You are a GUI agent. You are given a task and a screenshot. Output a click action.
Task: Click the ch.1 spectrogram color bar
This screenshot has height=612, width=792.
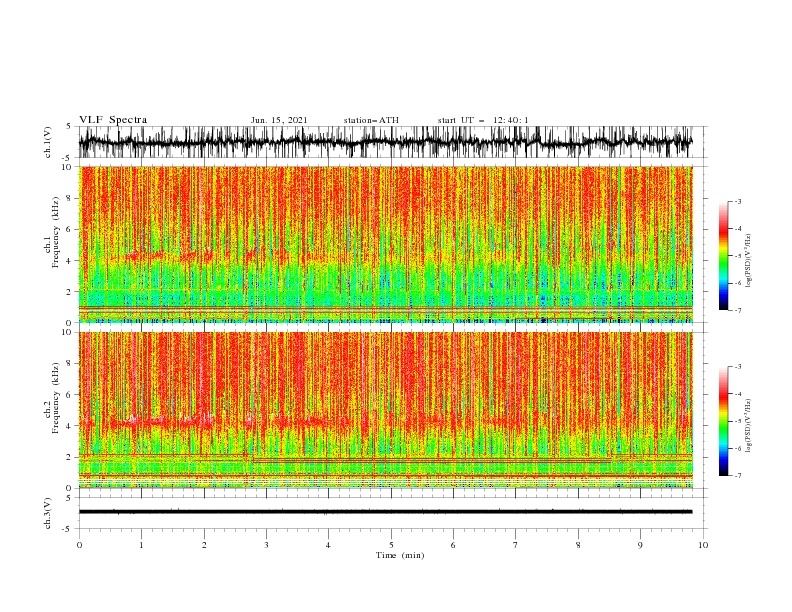(x=723, y=256)
